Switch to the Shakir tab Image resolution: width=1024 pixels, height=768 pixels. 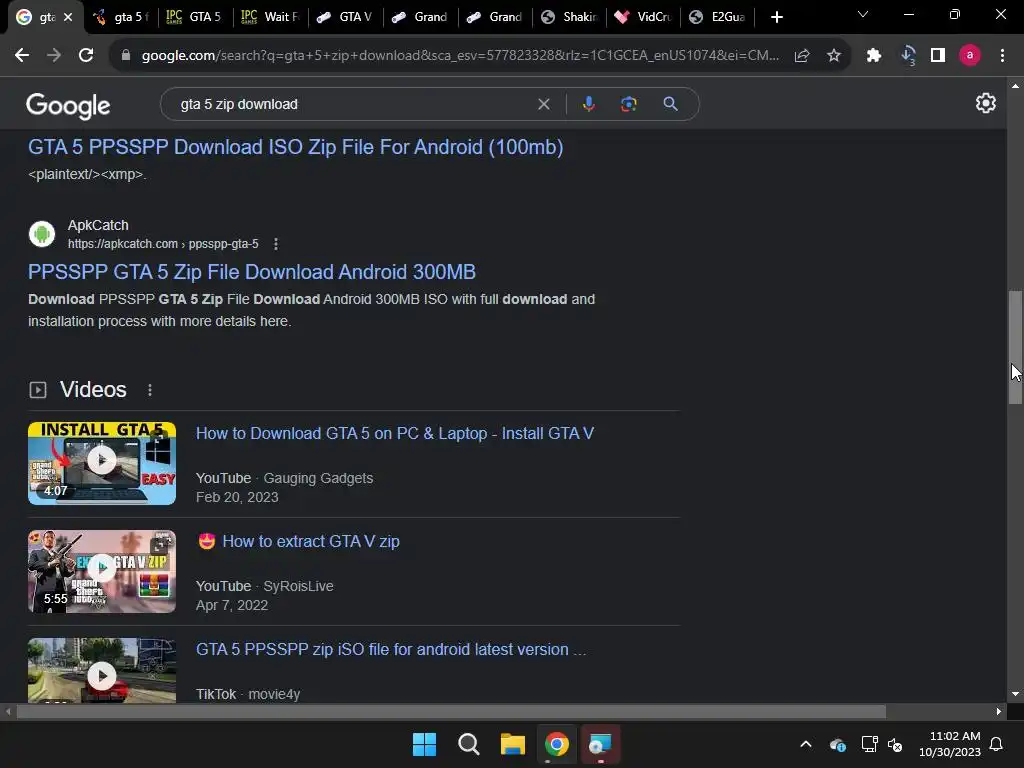[569, 17]
